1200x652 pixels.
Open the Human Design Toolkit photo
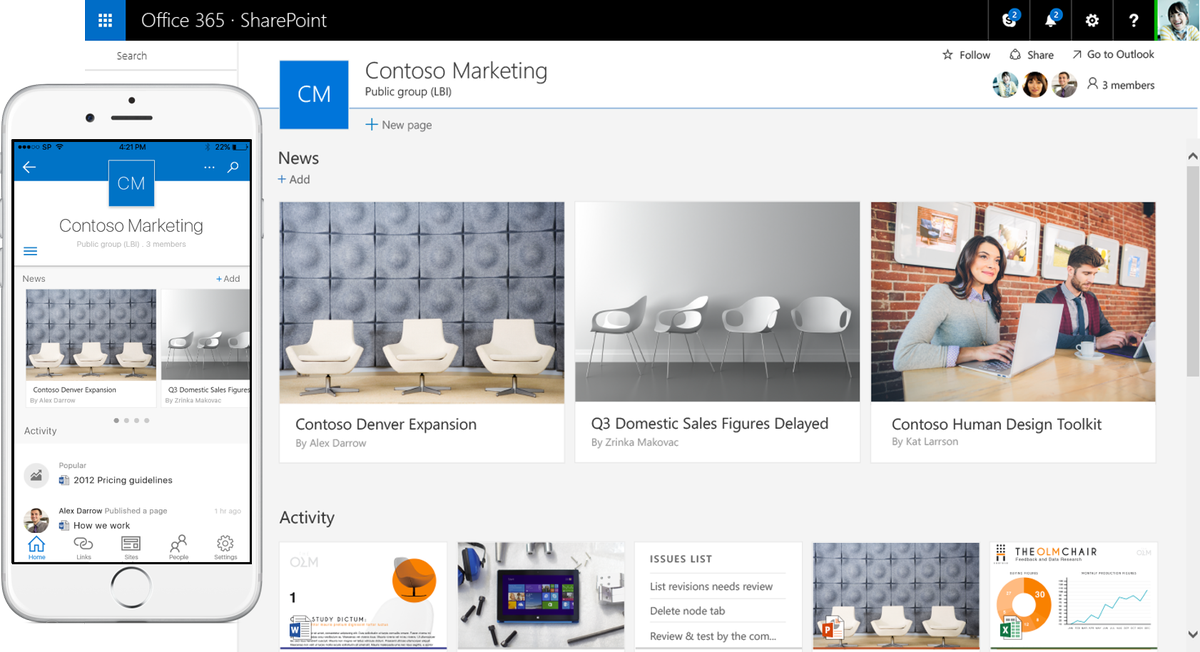[x=1013, y=302]
